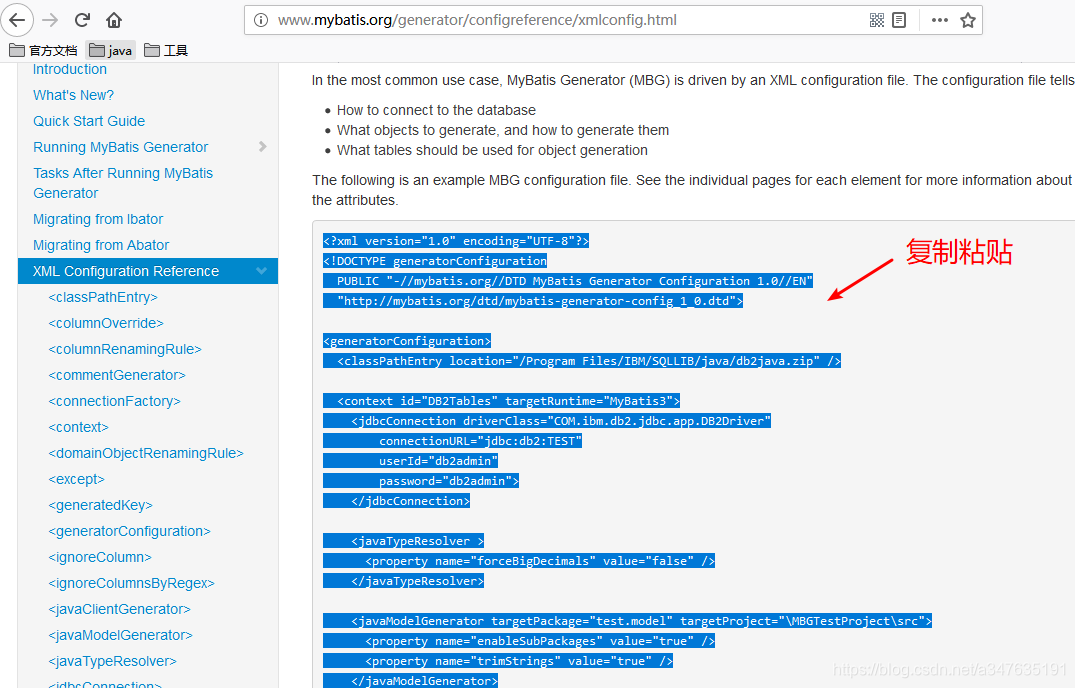This screenshot has height=688, width=1075.
Task: Open the <classPathEntry> reference link
Action: click(103, 297)
